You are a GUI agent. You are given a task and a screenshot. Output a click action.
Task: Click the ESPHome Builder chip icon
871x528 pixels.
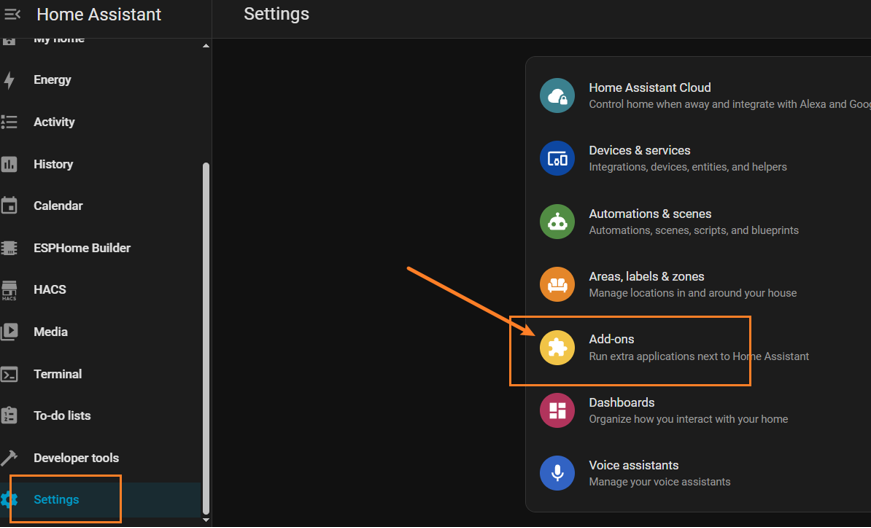(9, 248)
